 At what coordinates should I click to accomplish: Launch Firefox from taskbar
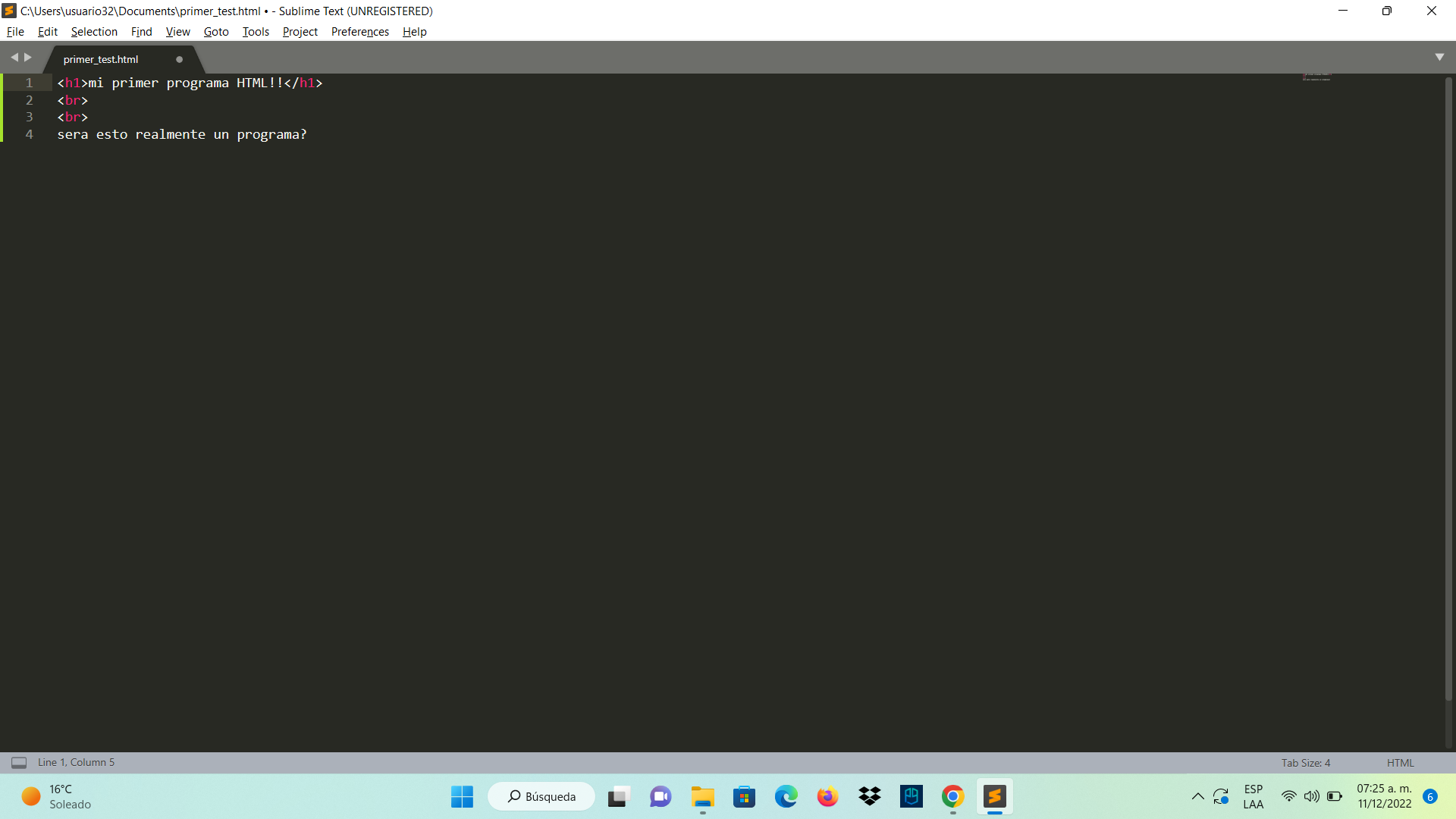tap(827, 796)
